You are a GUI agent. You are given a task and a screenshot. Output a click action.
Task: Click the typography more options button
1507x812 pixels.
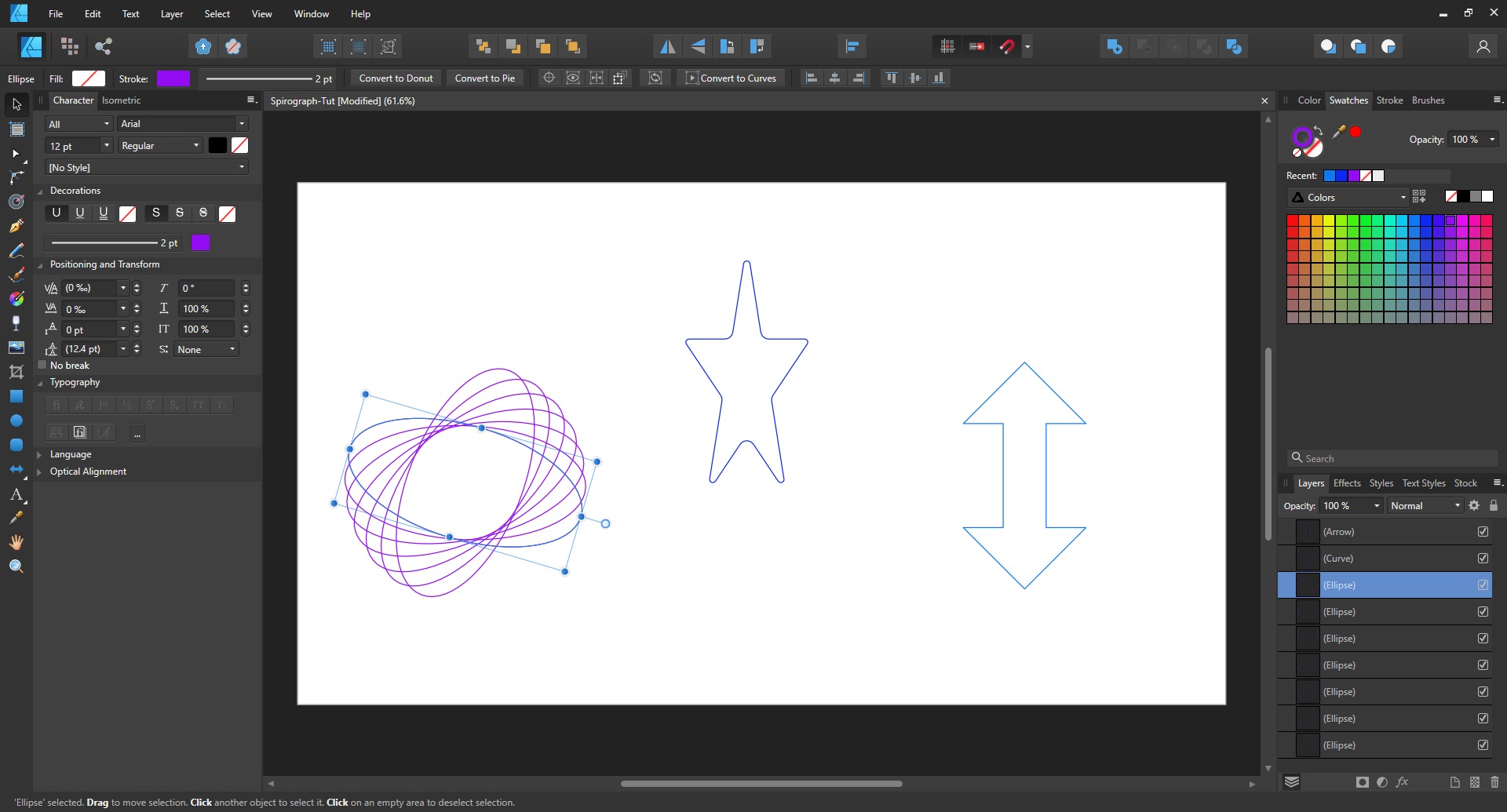(137, 433)
